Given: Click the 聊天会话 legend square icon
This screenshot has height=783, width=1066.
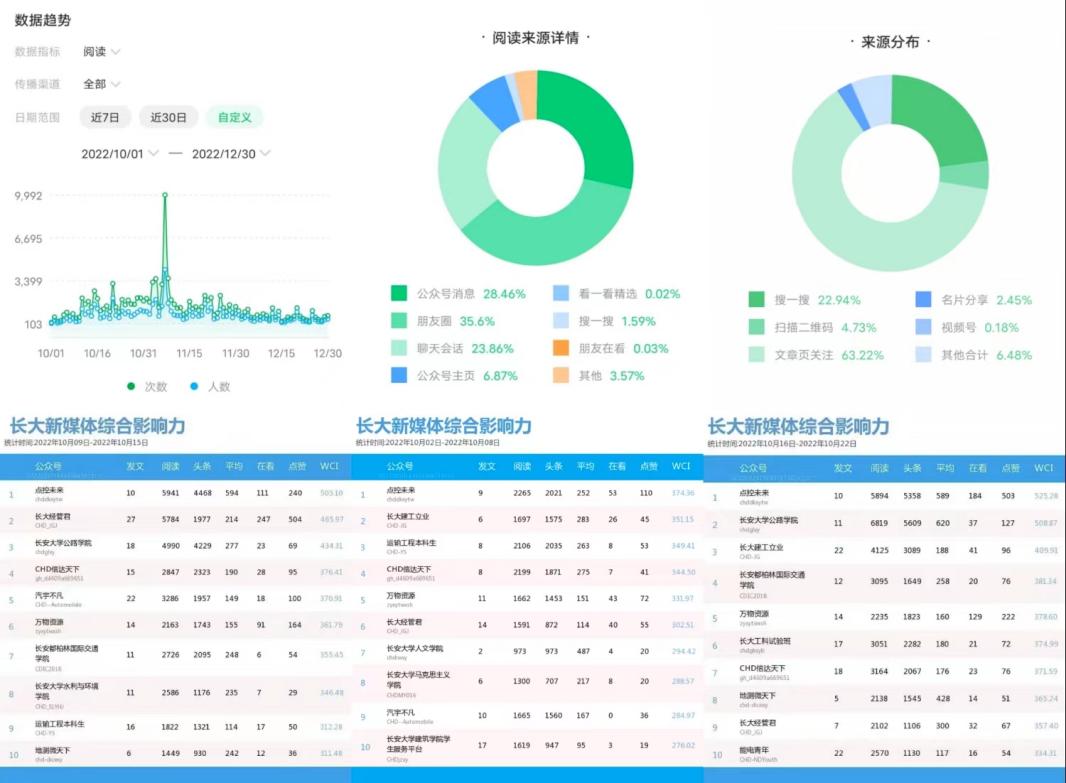Looking at the screenshot, I should click(399, 348).
